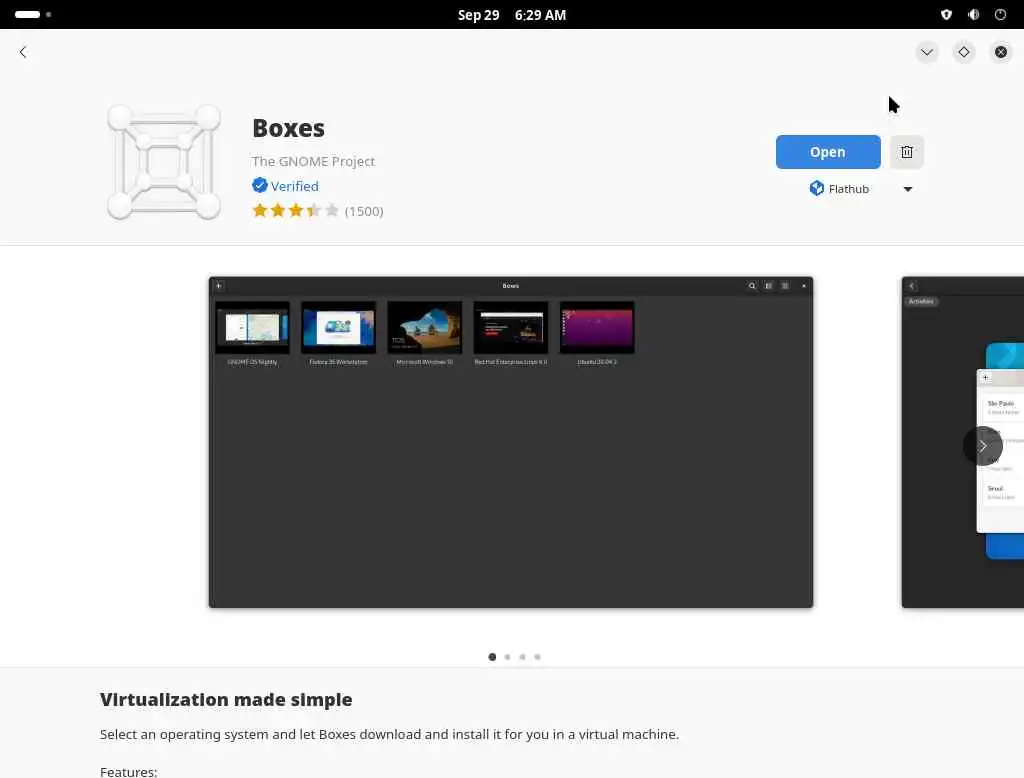
Task: Click the Boxes title heading
Action: pyautogui.click(x=288, y=128)
